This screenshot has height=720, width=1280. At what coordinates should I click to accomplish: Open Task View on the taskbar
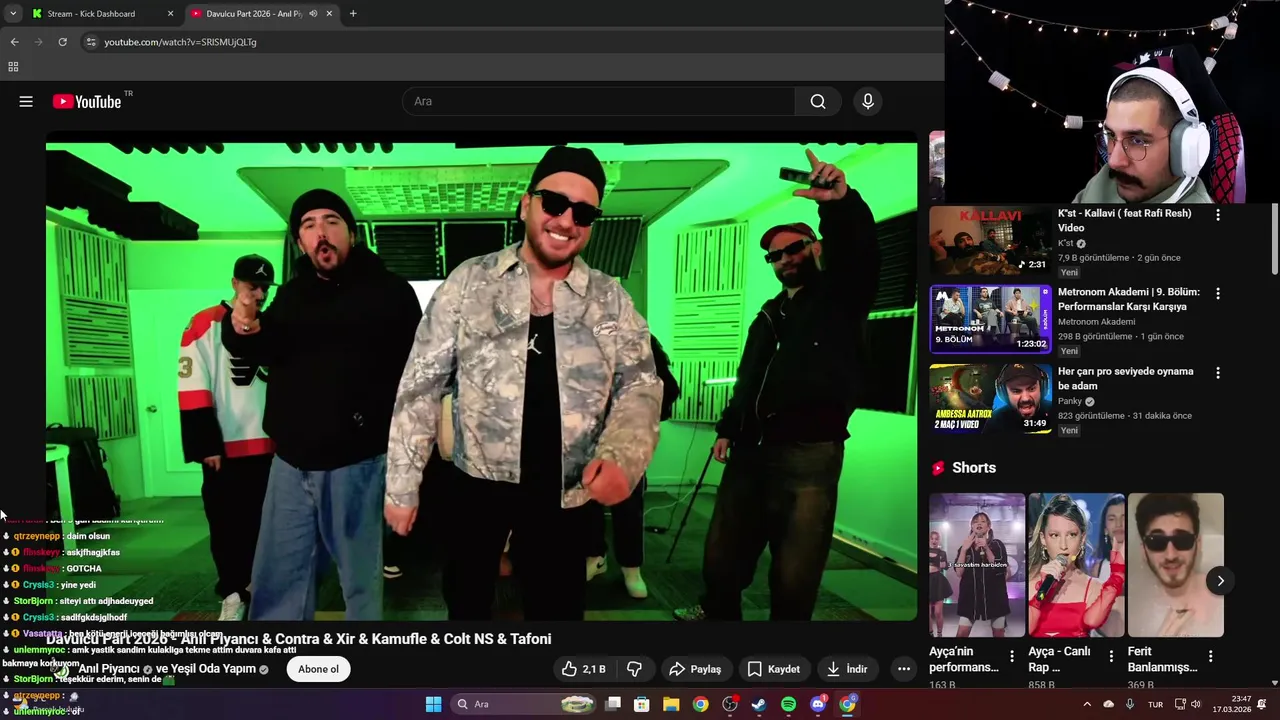[x=613, y=704]
